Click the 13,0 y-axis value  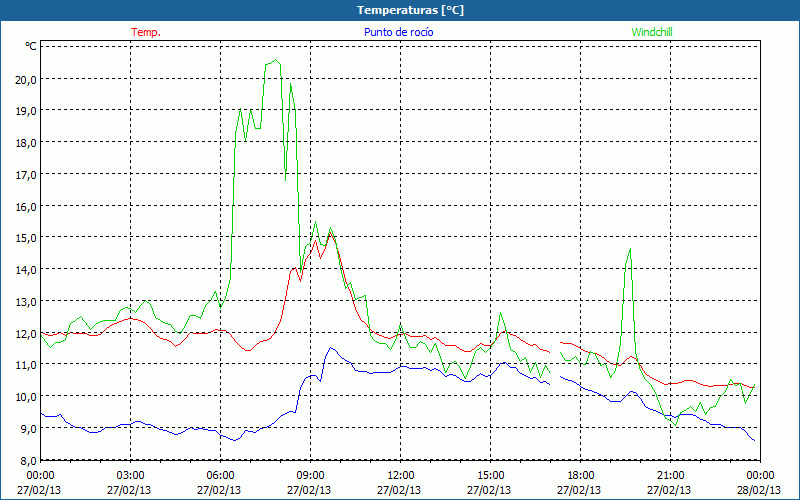click(26, 302)
